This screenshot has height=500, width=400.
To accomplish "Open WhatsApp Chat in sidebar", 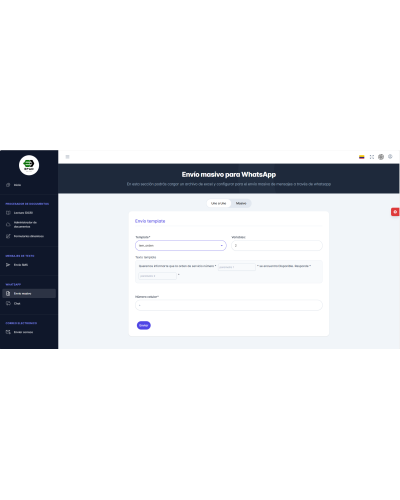I will (13, 303).
